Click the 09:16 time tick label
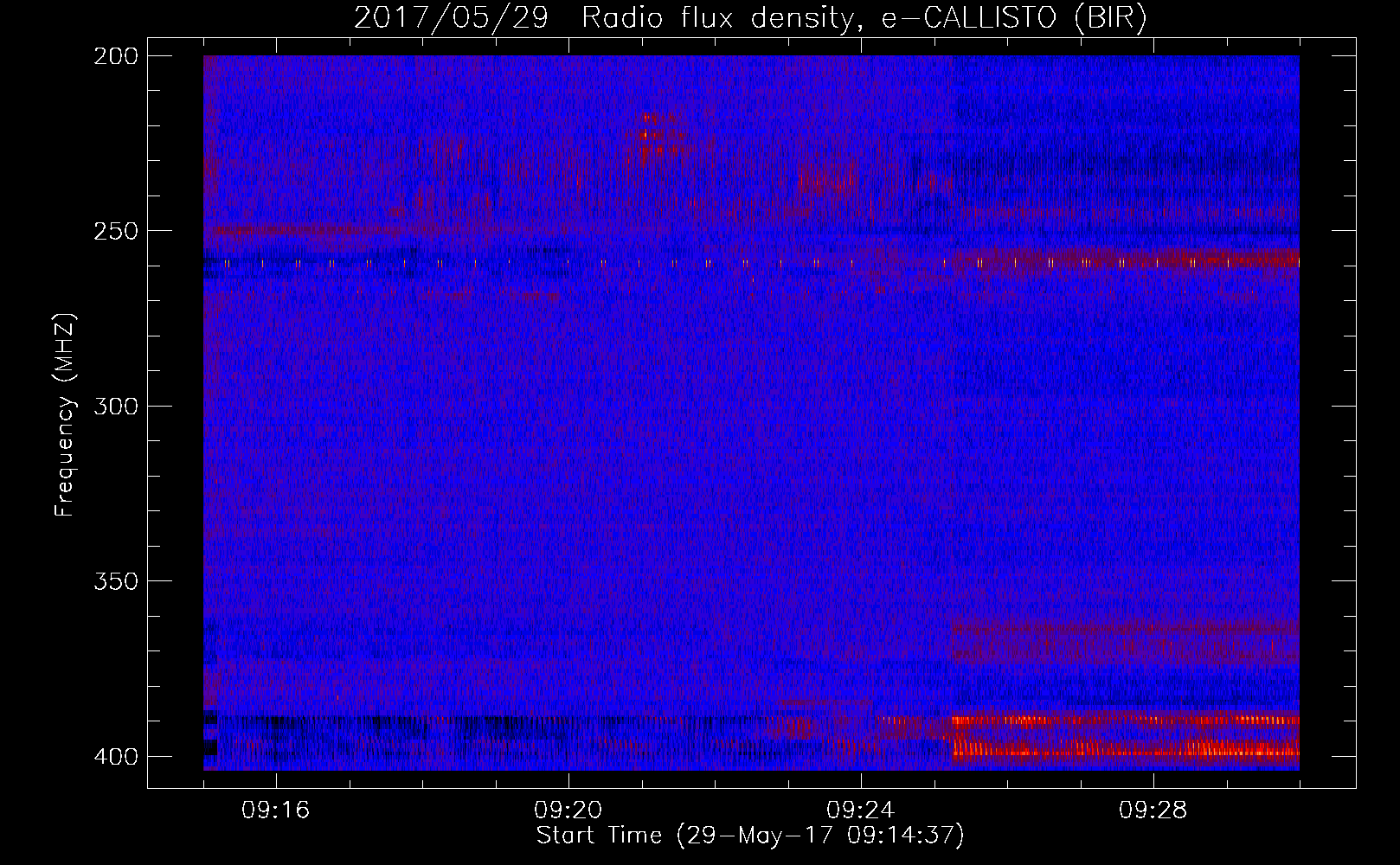Viewport: 1400px width, 865px height. pyautogui.click(x=276, y=811)
